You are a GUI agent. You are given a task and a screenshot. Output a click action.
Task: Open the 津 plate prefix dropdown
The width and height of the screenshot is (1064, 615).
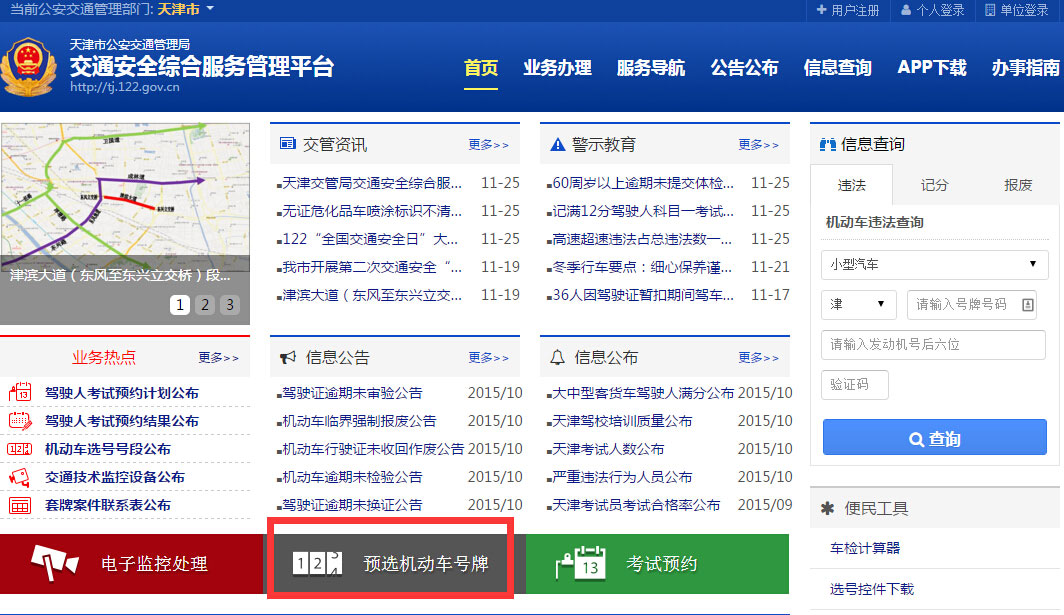(x=858, y=304)
